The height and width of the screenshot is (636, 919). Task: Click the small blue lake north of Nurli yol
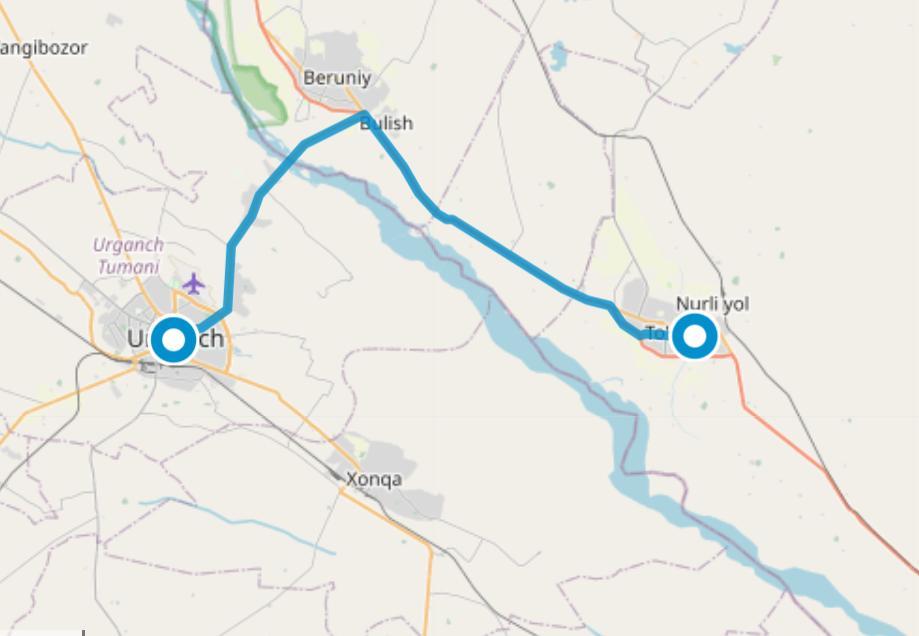[558, 55]
